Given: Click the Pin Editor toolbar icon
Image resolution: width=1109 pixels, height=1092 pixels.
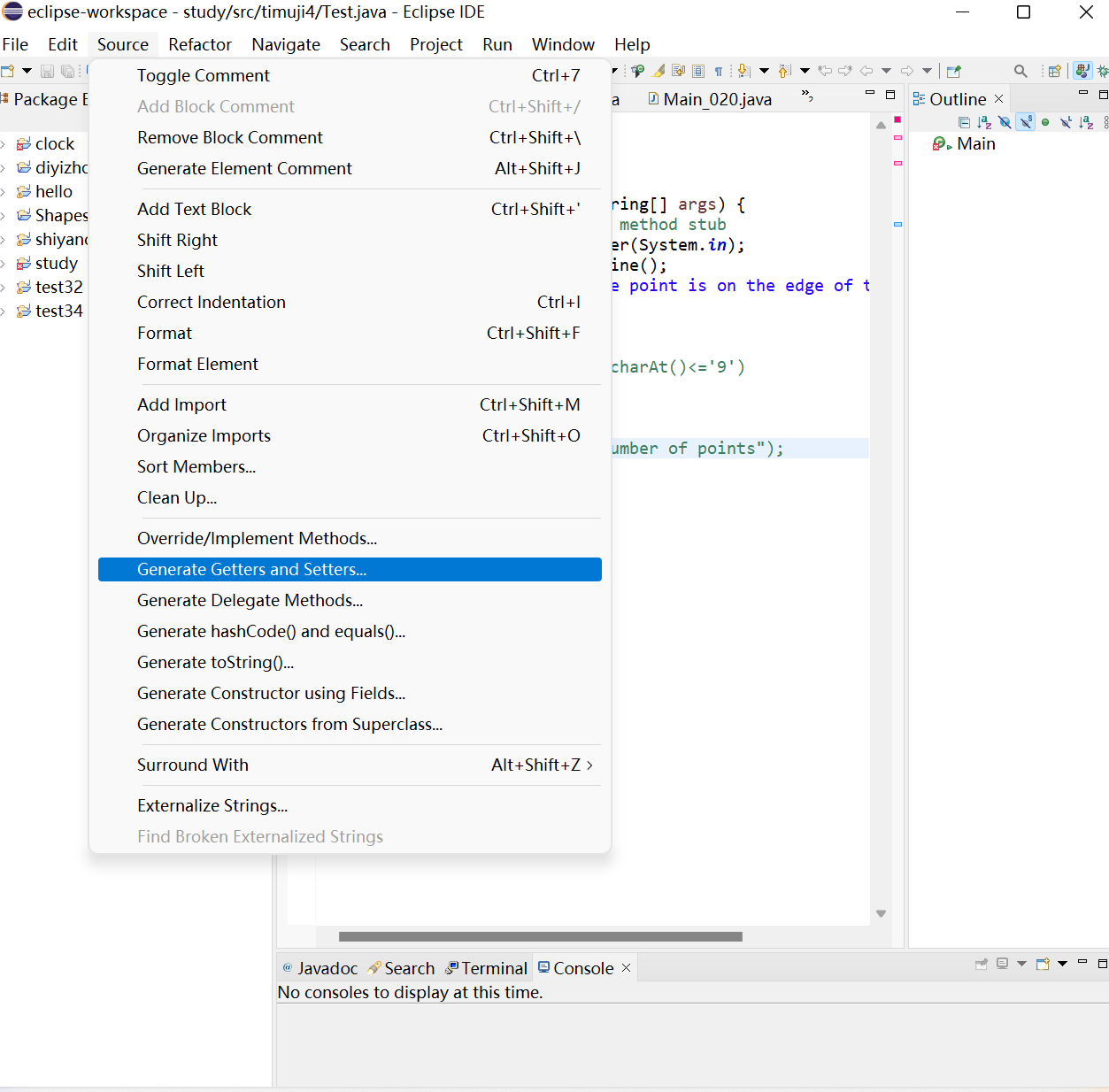Looking at the screenshot, I should click(x=953, y=71).
